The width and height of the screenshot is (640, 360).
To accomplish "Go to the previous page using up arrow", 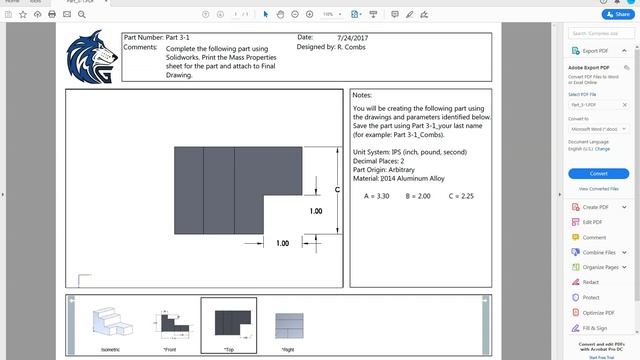I will coord(206,15).
